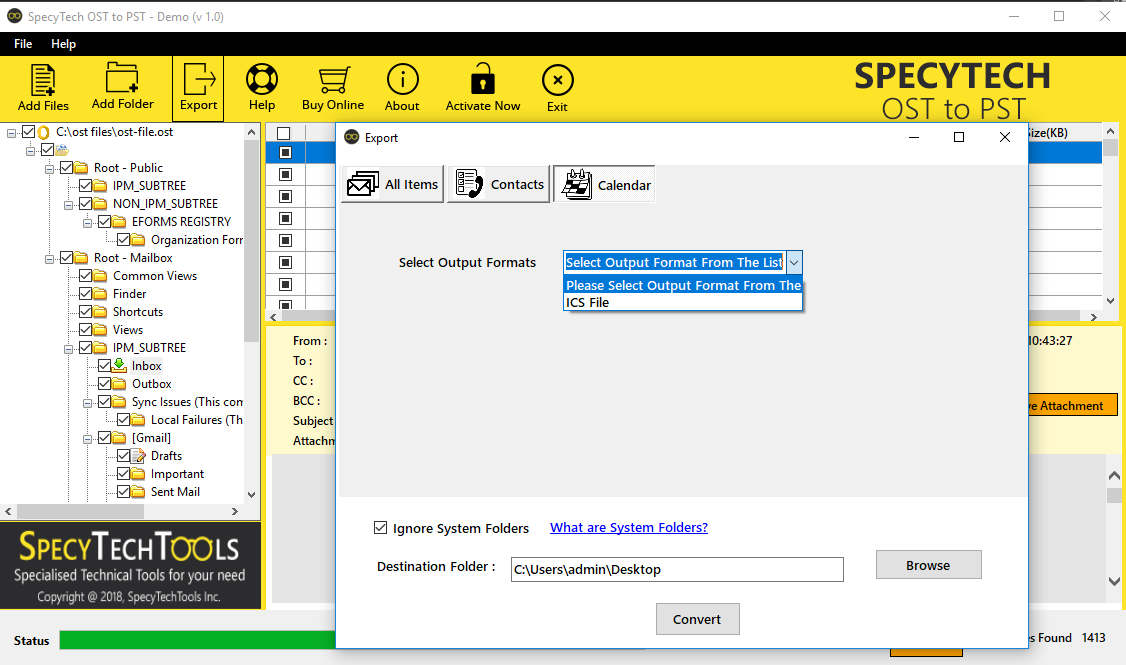The height and width of the screenshot is (665, 1126).
Task: Click the Sent Mail folder icon
Action: pos(139,492)
